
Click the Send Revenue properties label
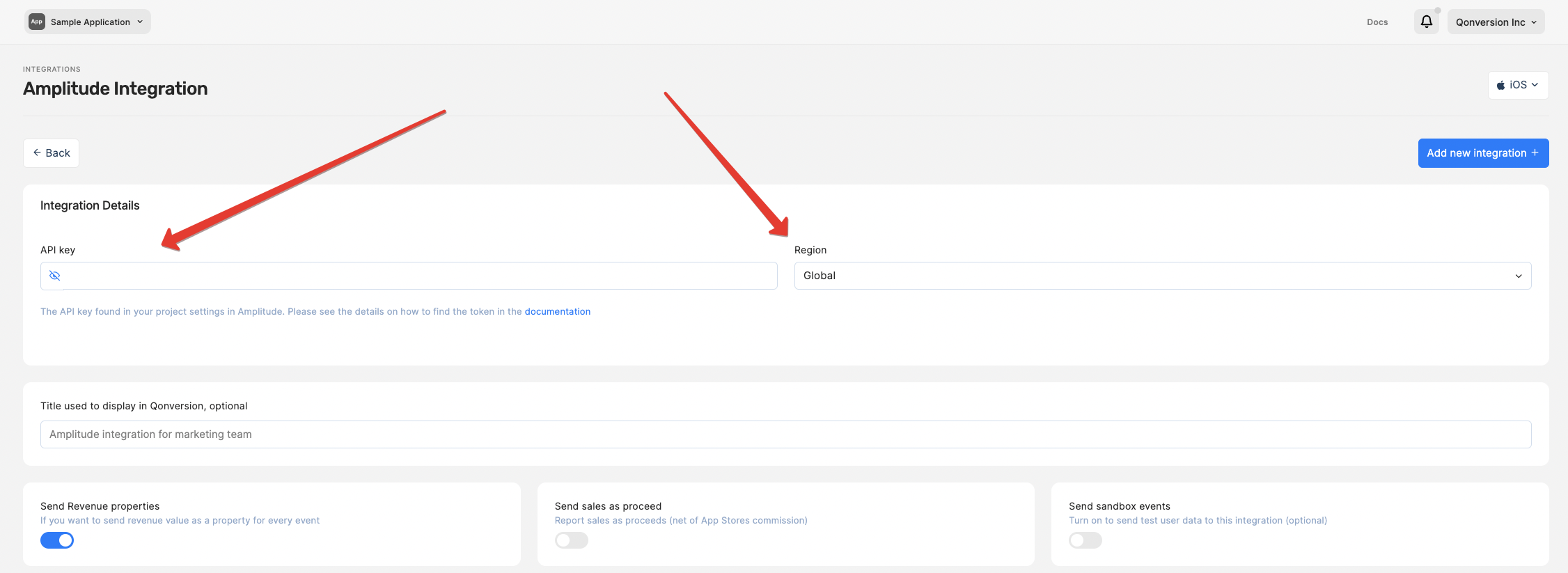(100, 506)
